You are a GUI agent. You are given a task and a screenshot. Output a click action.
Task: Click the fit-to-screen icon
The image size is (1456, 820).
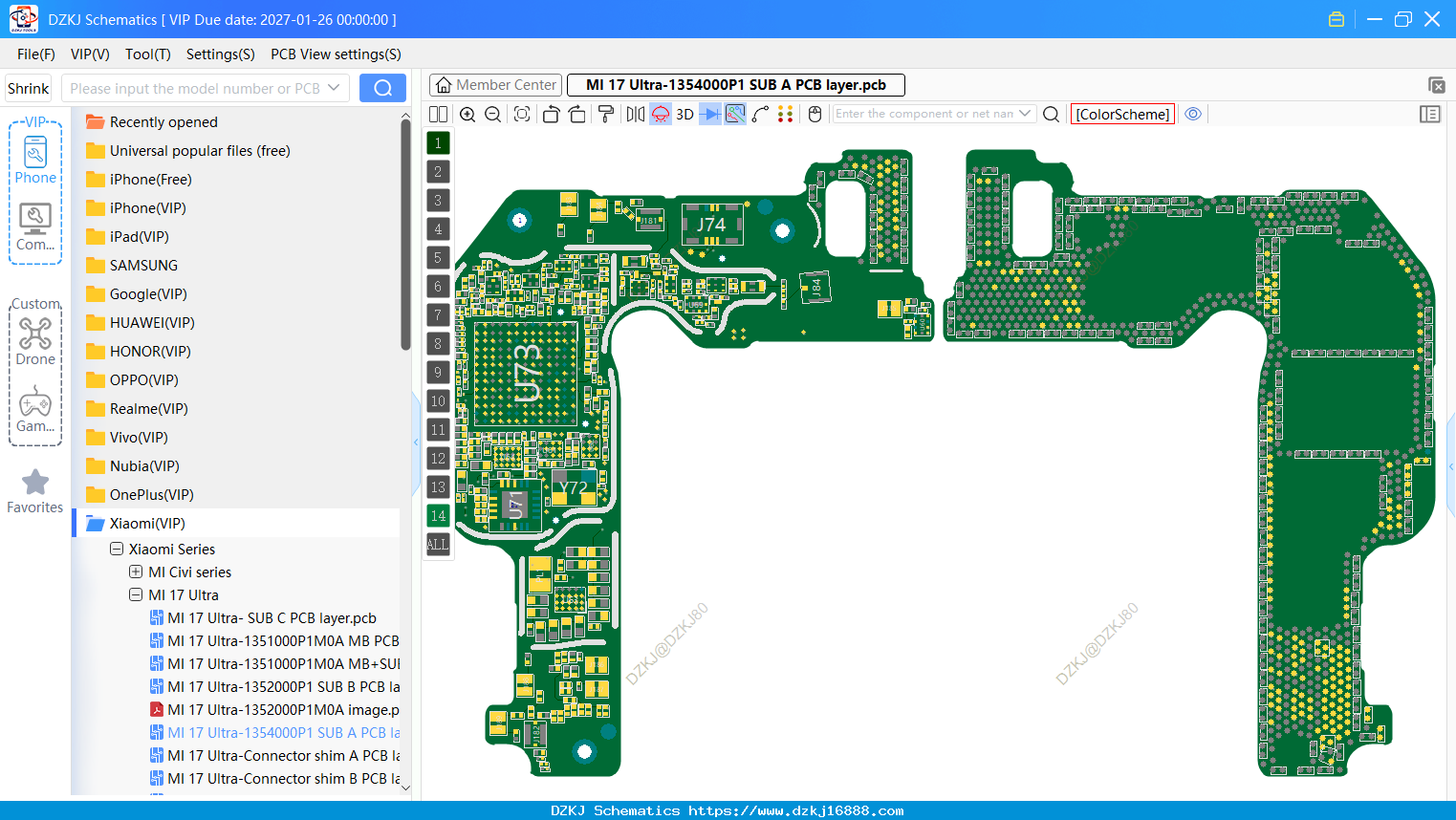point(522,115)
